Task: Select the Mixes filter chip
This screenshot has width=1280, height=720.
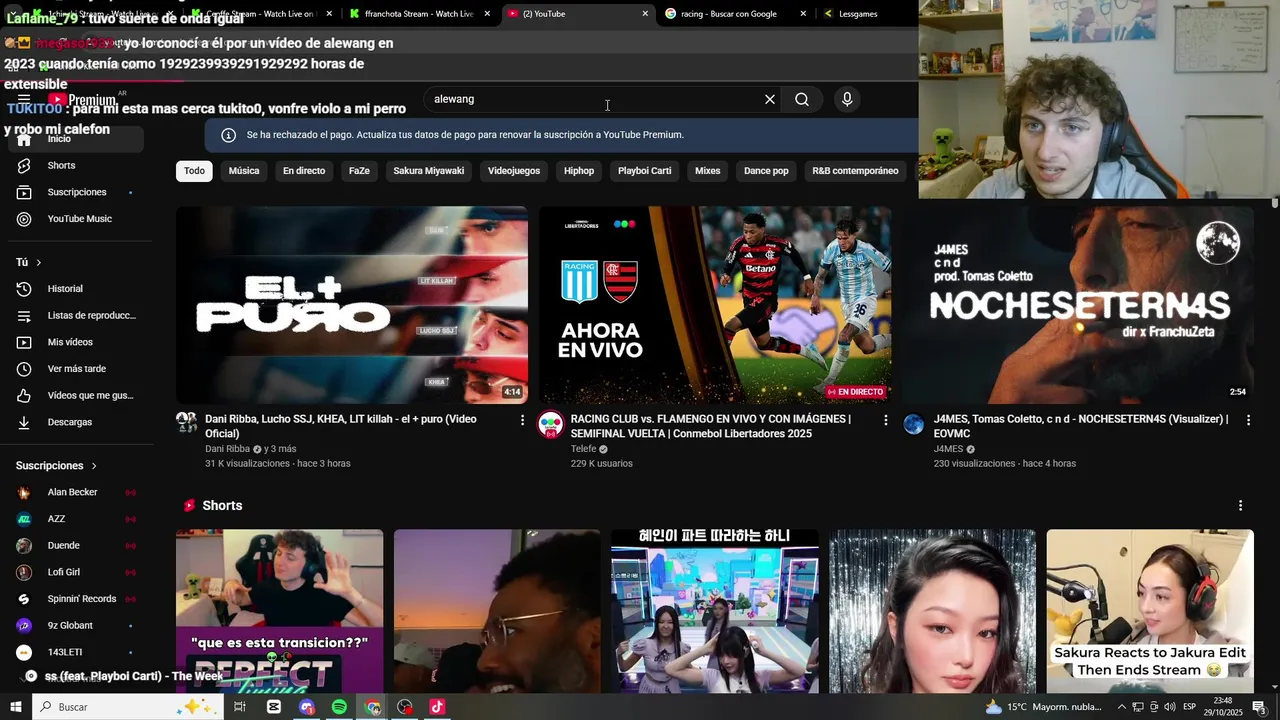Action: pos(708,171)
